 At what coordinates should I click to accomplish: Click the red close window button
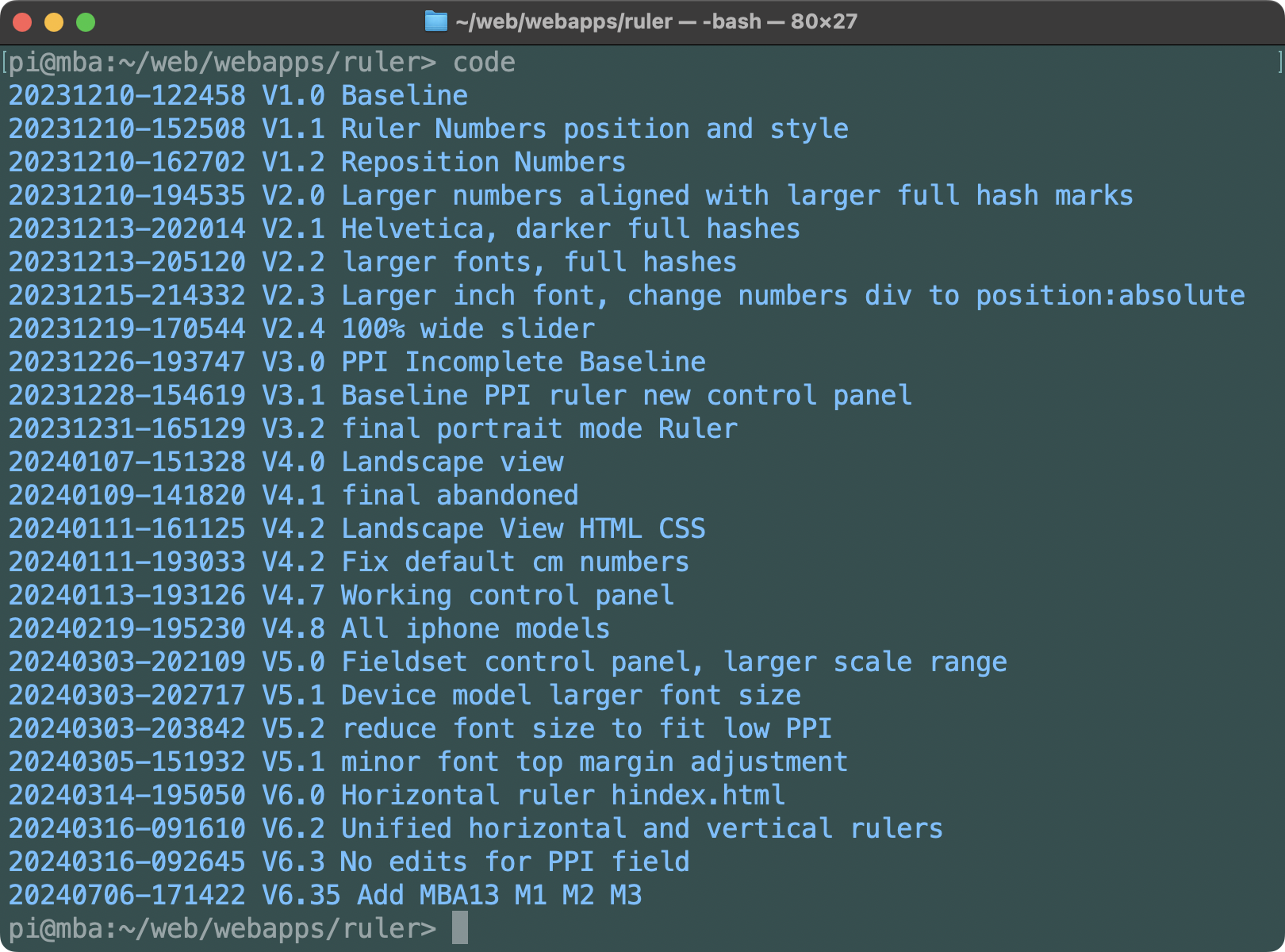point(22,22)
